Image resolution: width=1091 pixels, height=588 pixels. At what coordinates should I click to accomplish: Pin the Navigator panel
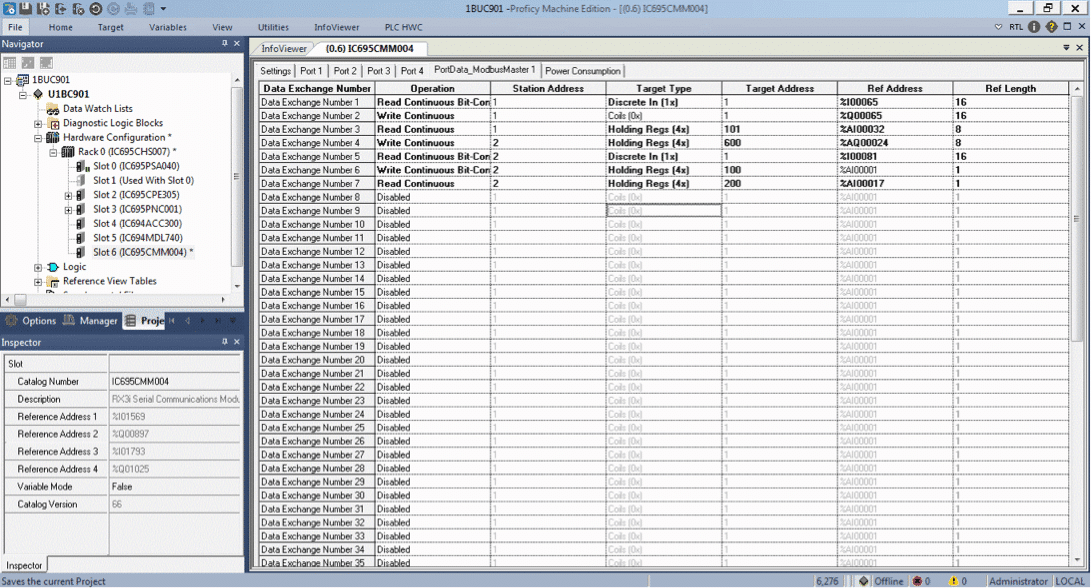coord(224,43)
